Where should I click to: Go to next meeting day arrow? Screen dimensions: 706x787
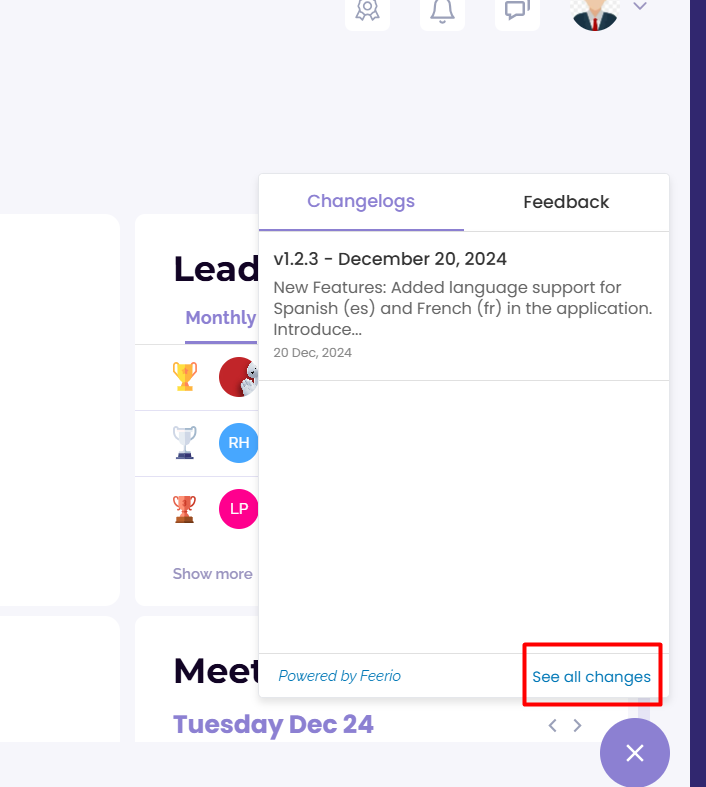[578, 725]
